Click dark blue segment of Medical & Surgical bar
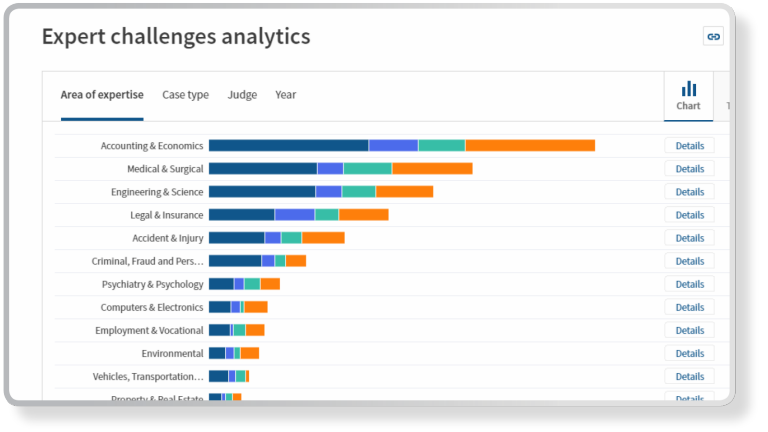This screenshot has height=432, width=768. pos(262,169)
